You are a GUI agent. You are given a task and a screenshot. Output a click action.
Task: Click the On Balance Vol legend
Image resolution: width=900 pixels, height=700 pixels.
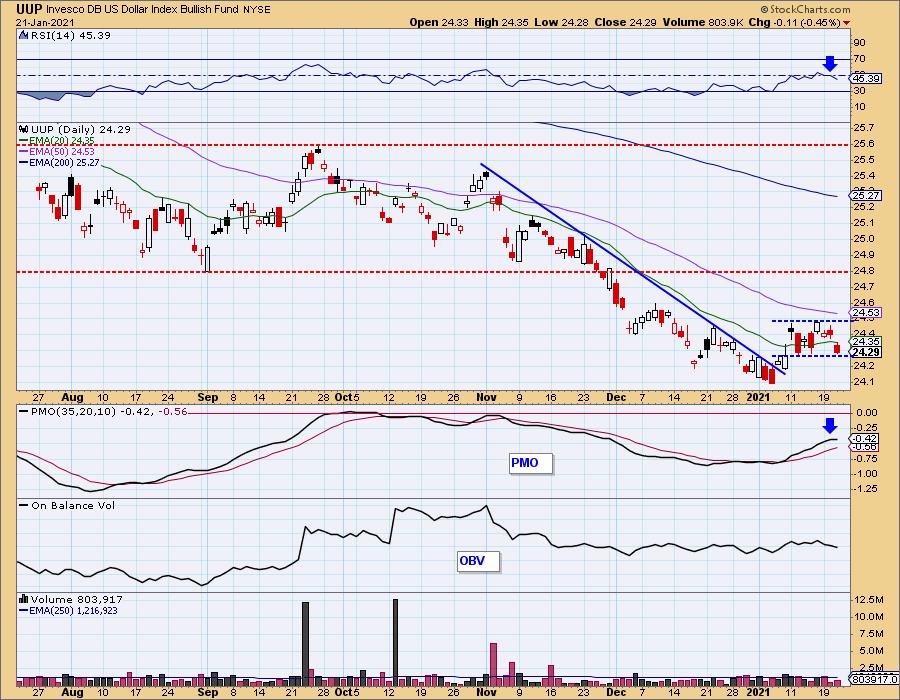(73, 505)
